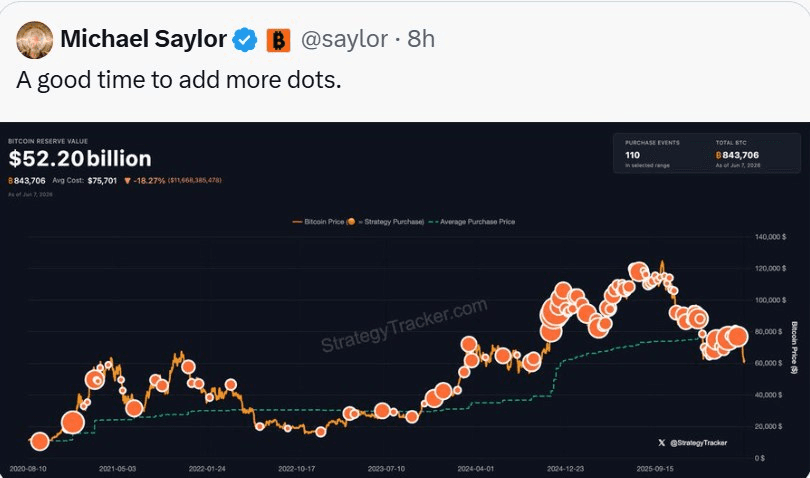
Task: Click the 2022-10-17 x-axis date label
Action: pyautogui.click(x=297, y=469)
